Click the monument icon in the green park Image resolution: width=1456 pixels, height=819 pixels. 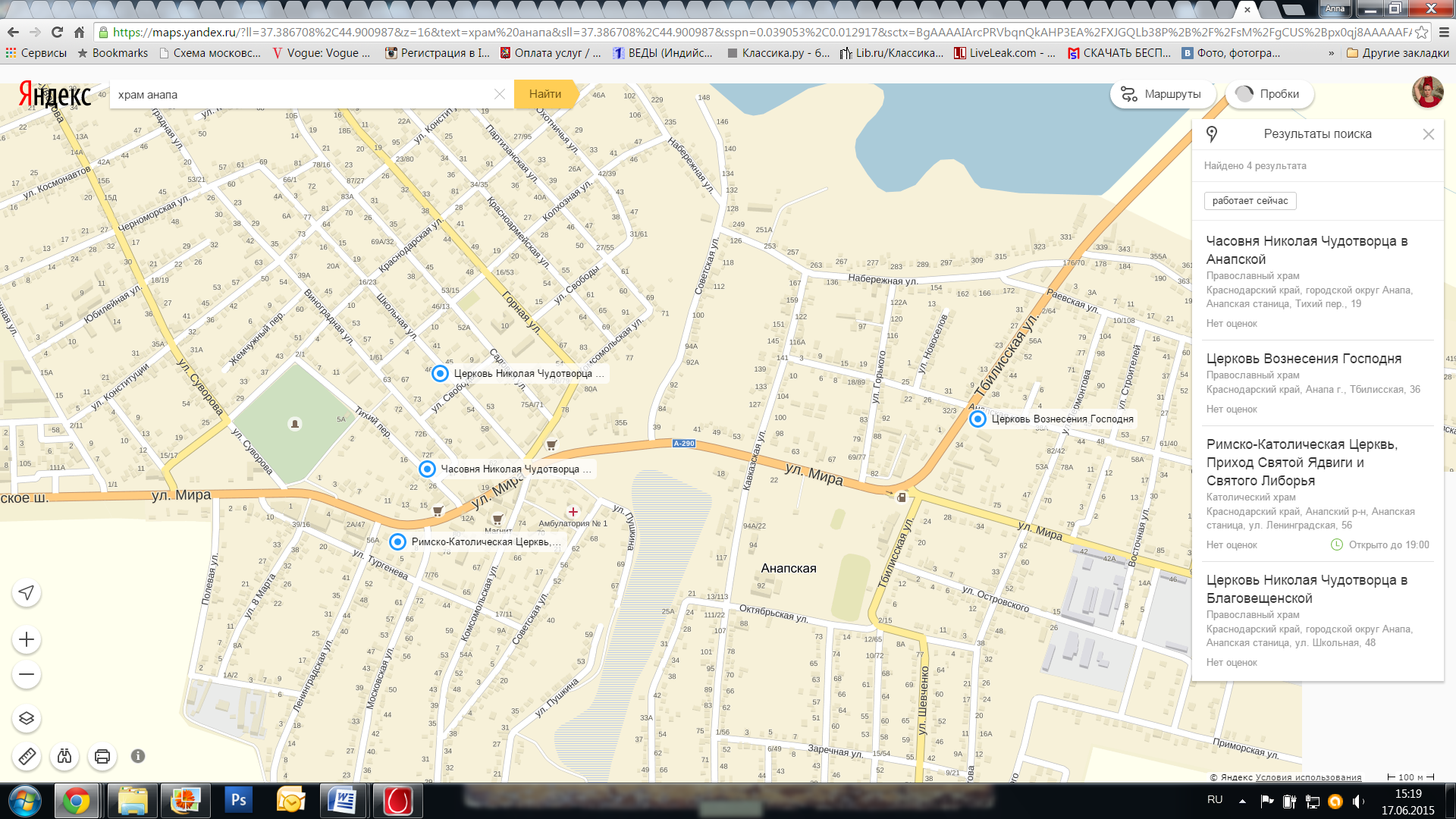coord(295,423)
